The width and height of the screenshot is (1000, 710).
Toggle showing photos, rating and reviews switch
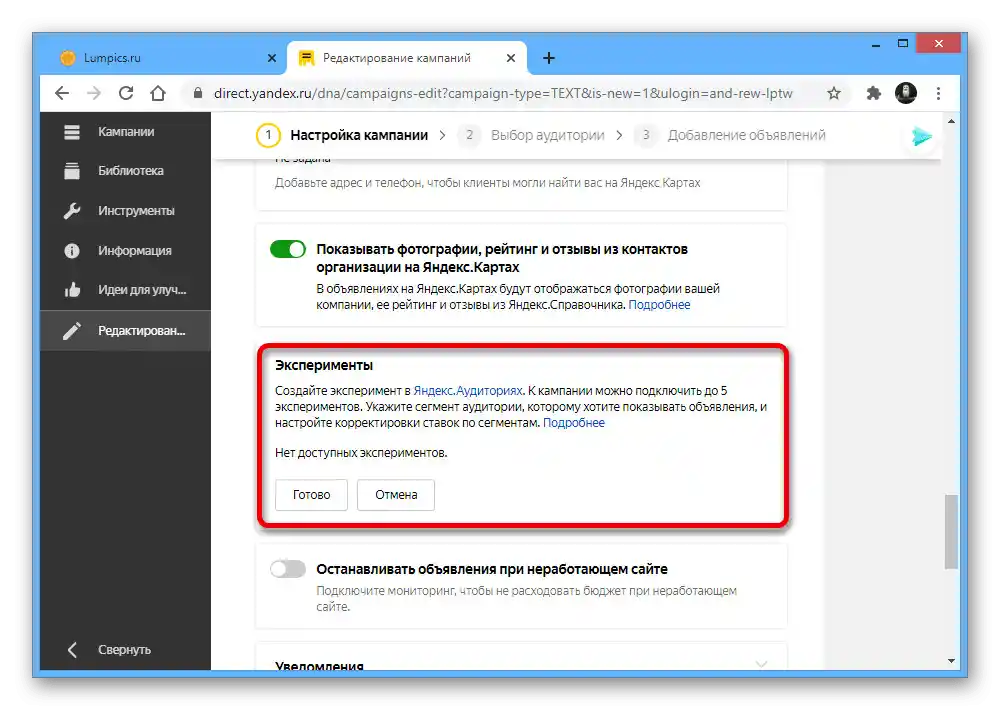(288, 249)
